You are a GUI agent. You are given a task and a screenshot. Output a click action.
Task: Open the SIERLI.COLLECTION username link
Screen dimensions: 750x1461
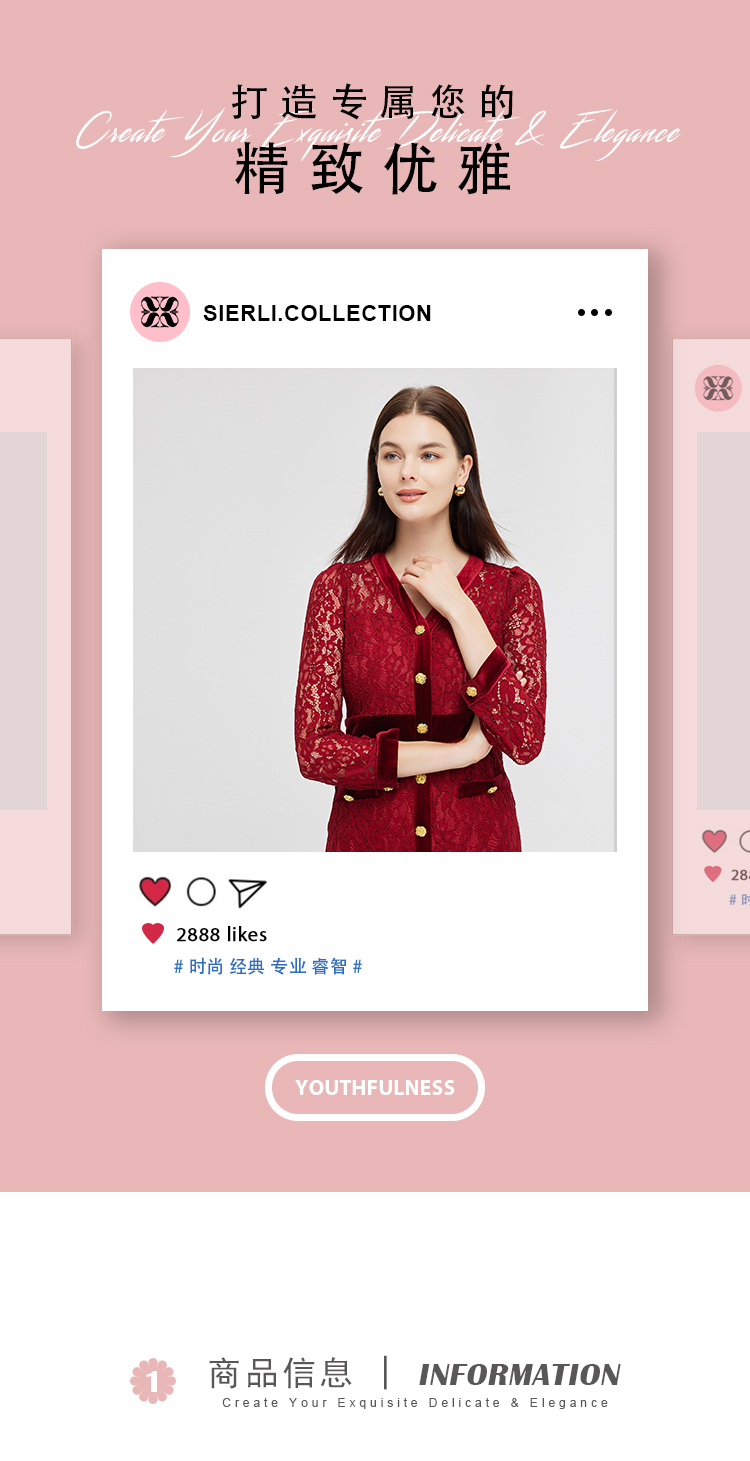[x=317, y=313]
